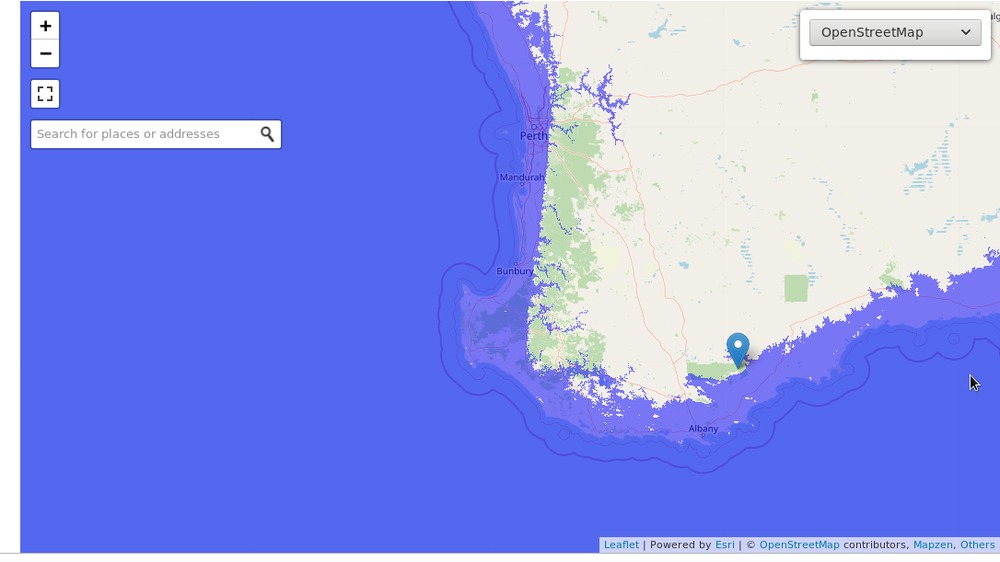The image size is (1000, 562).
Task: Click the search magnifier icon
Action: click(267, 134)
